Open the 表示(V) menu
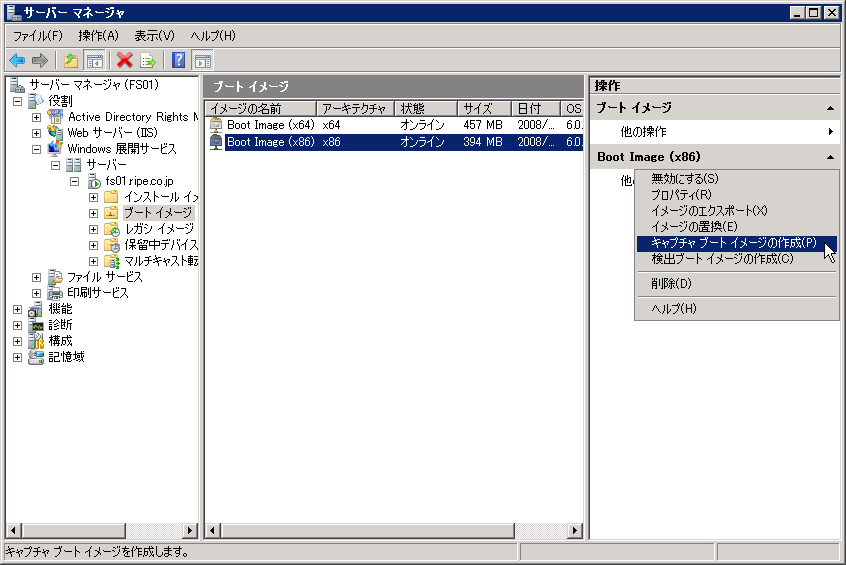The width and height of the screenshot is (846, 565). coord(154,36)
